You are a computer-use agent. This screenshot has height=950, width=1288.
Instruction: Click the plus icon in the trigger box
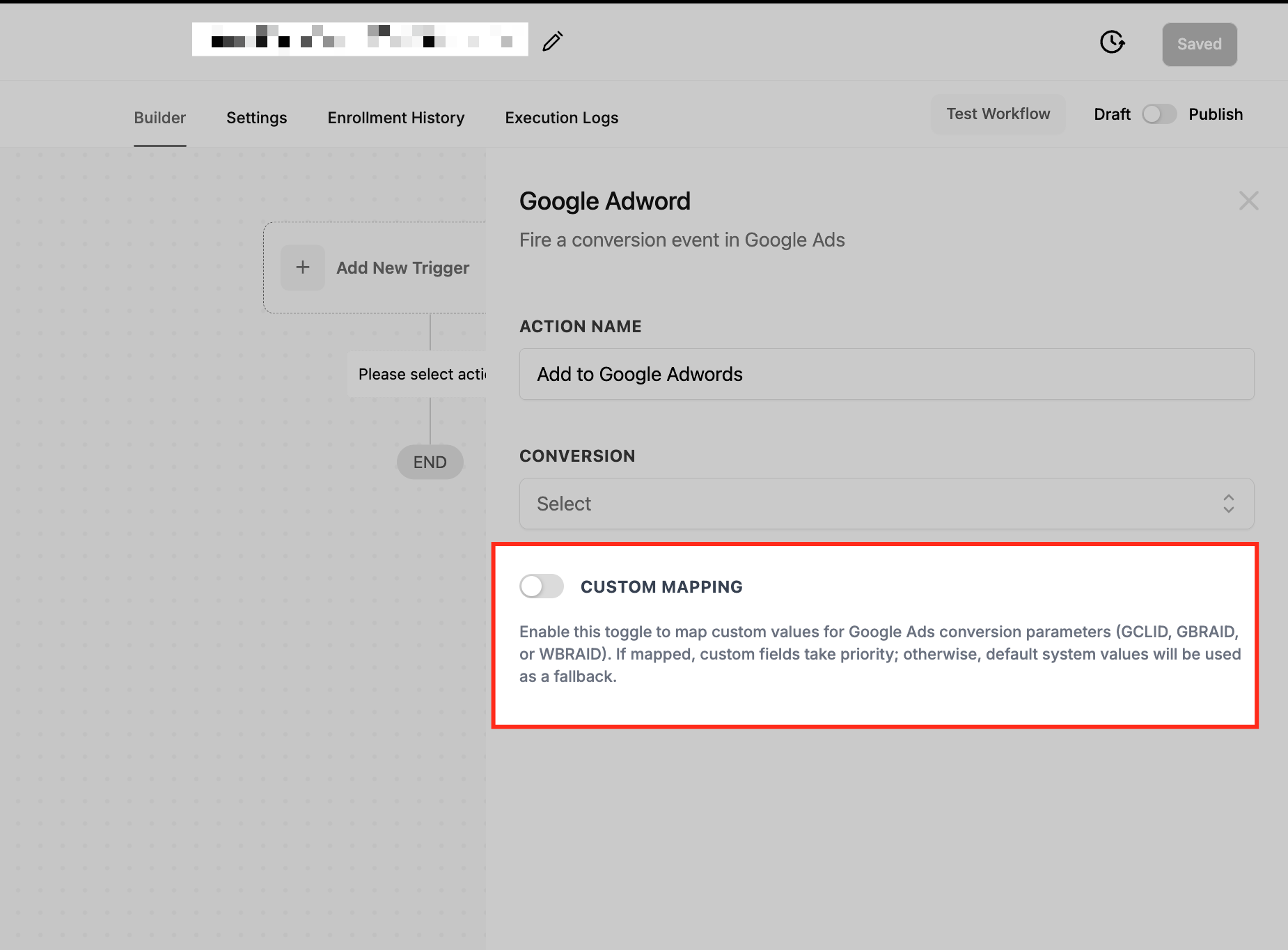coord(303,267)
